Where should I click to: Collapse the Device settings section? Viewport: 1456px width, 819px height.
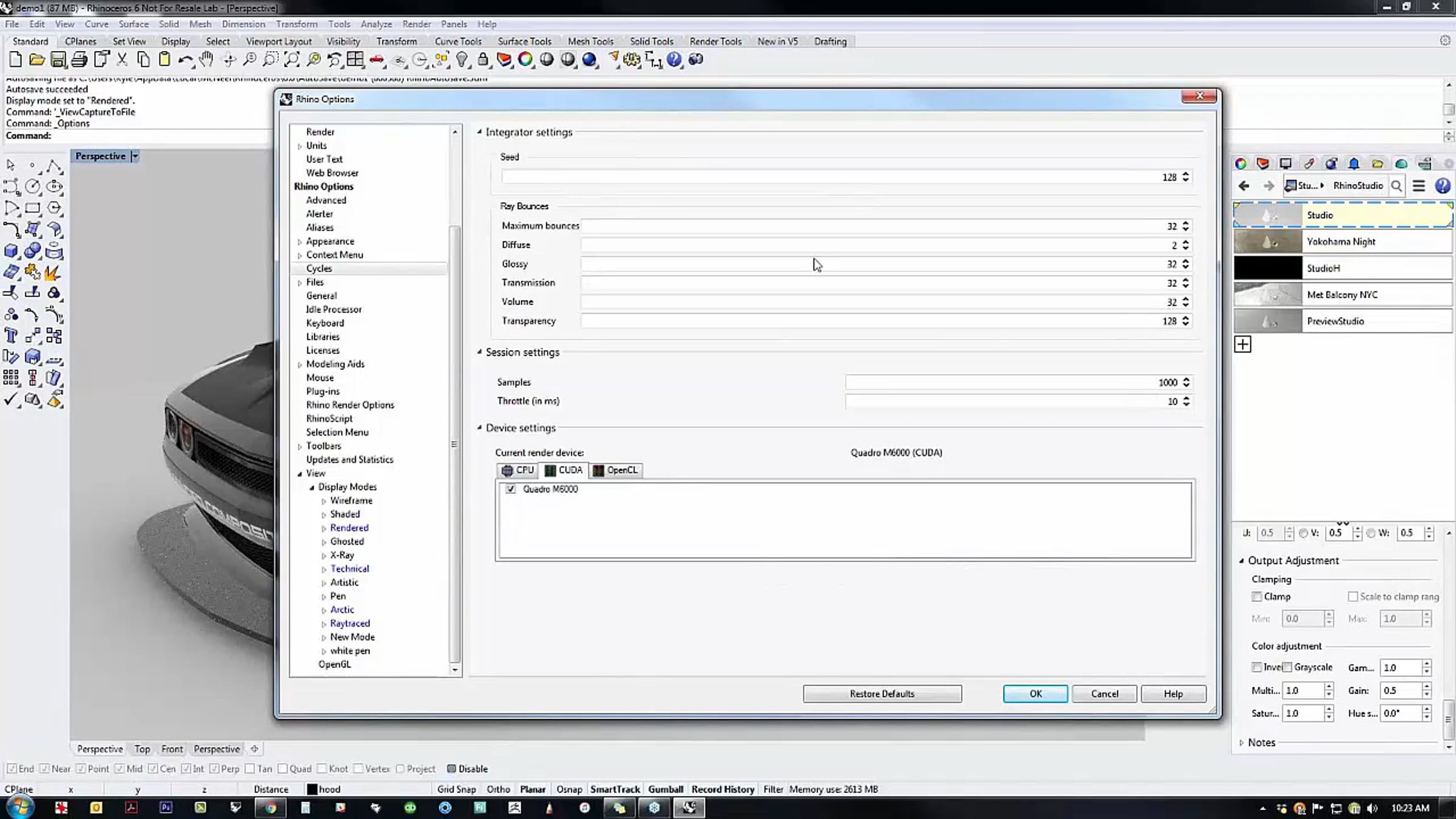479,428
